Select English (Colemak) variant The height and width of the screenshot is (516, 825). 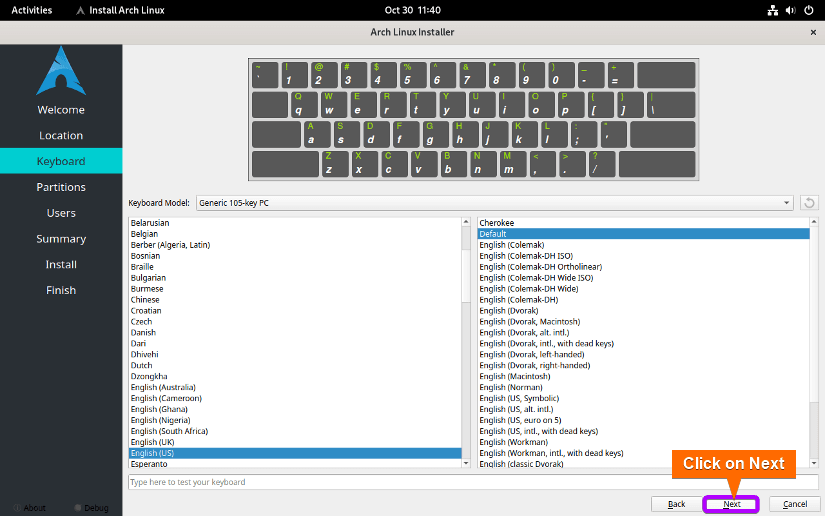(643, 245)
